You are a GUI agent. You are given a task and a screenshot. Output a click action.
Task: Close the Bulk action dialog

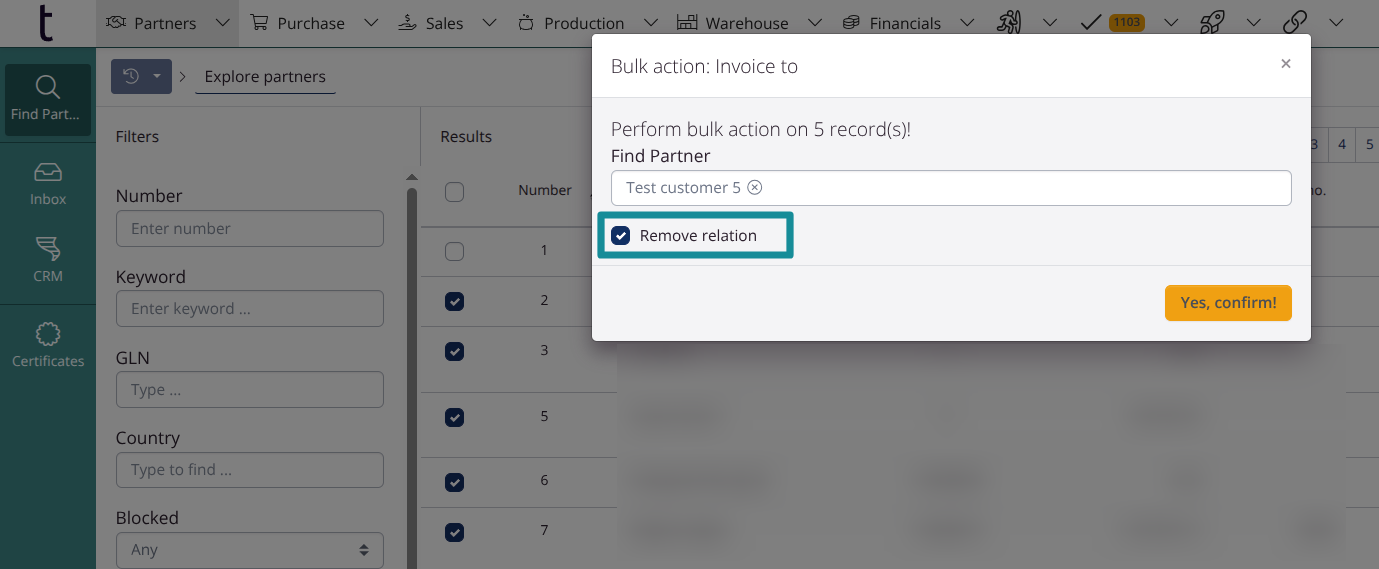pyautogui.click(x=1286, y=63)
